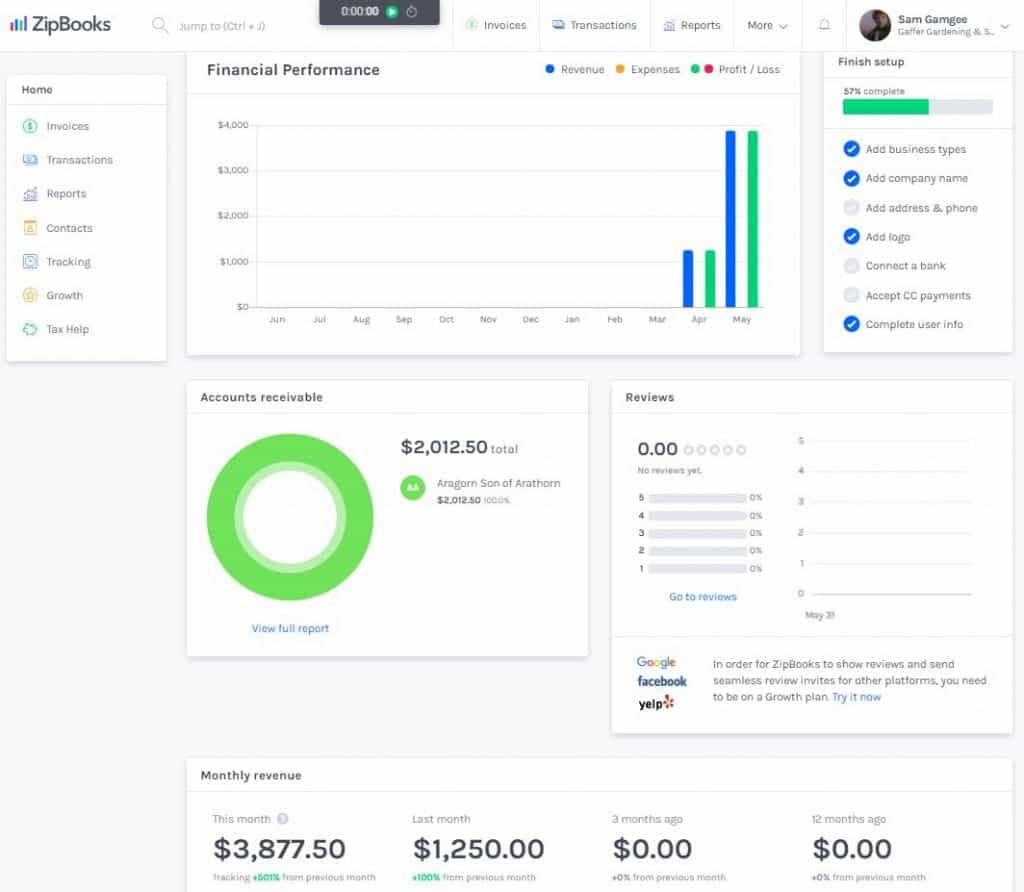Select Home in the sidebar

tap(37, 89)
